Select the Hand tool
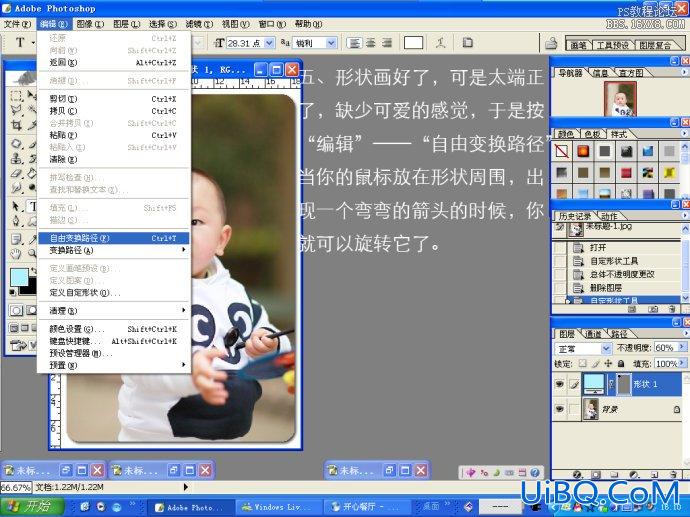The width and height of the screenshot is (690, 517). pyautogui.click(x=16, y=254)
